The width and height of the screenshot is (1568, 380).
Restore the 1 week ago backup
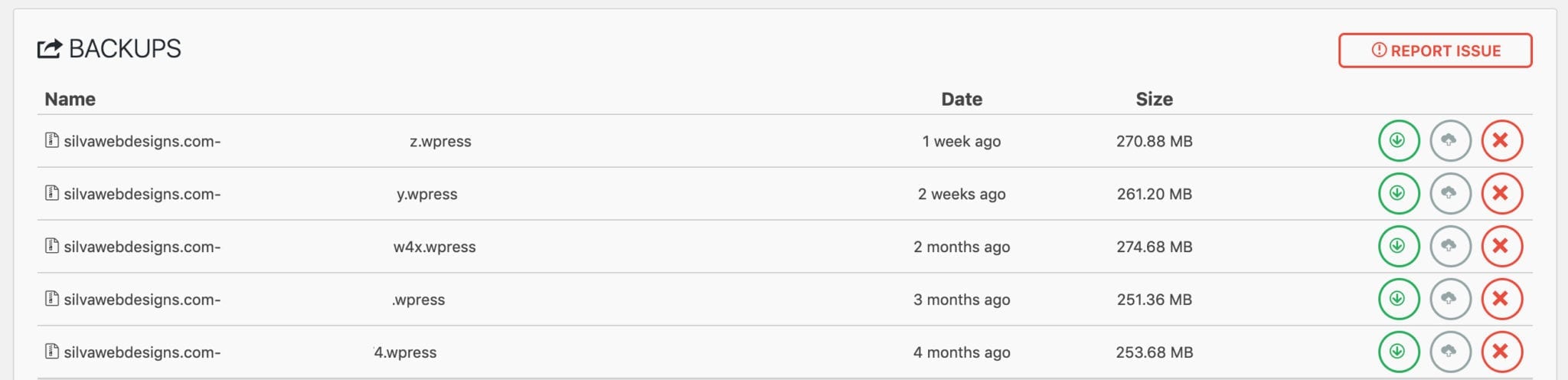pos(1450,141)
